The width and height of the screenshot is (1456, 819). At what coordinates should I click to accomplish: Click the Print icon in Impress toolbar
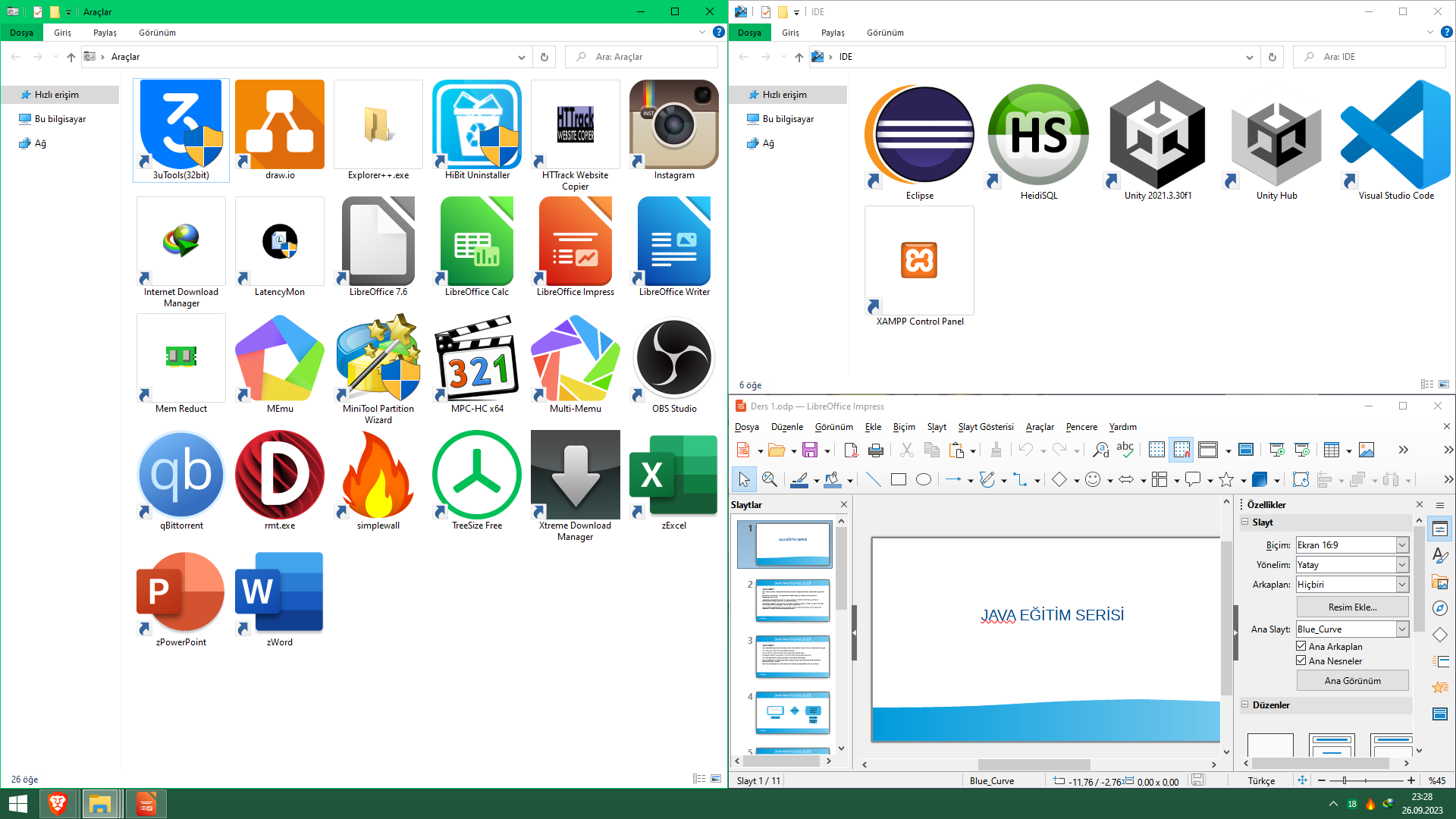tap(876, 450)
